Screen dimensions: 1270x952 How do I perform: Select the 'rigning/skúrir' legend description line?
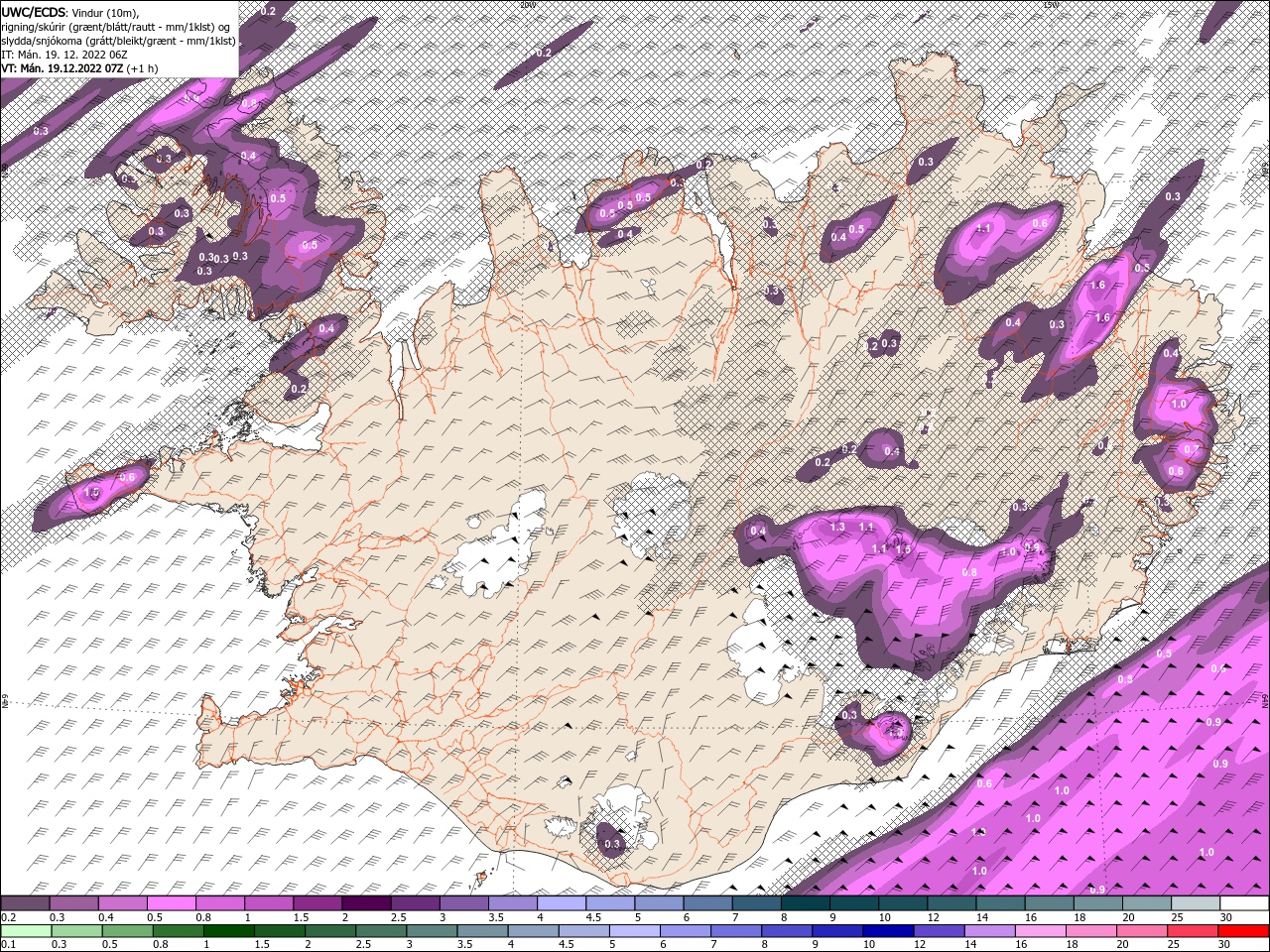click(x=116, y=27)
